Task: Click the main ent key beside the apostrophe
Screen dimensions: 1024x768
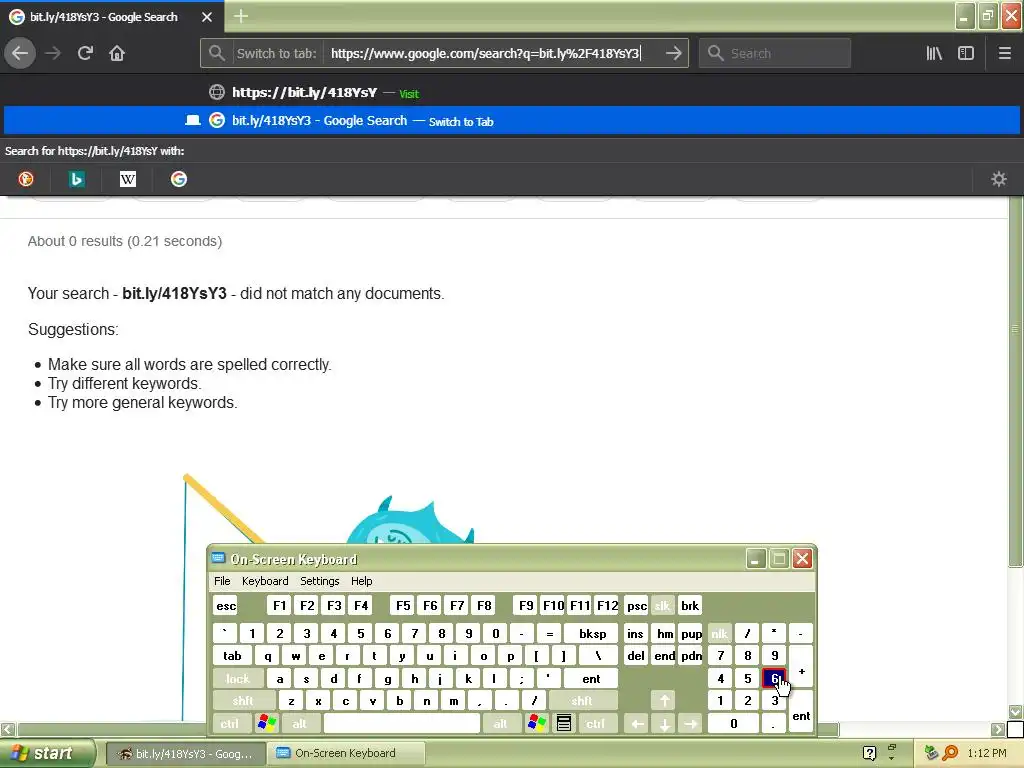Action: coord(591,679)
